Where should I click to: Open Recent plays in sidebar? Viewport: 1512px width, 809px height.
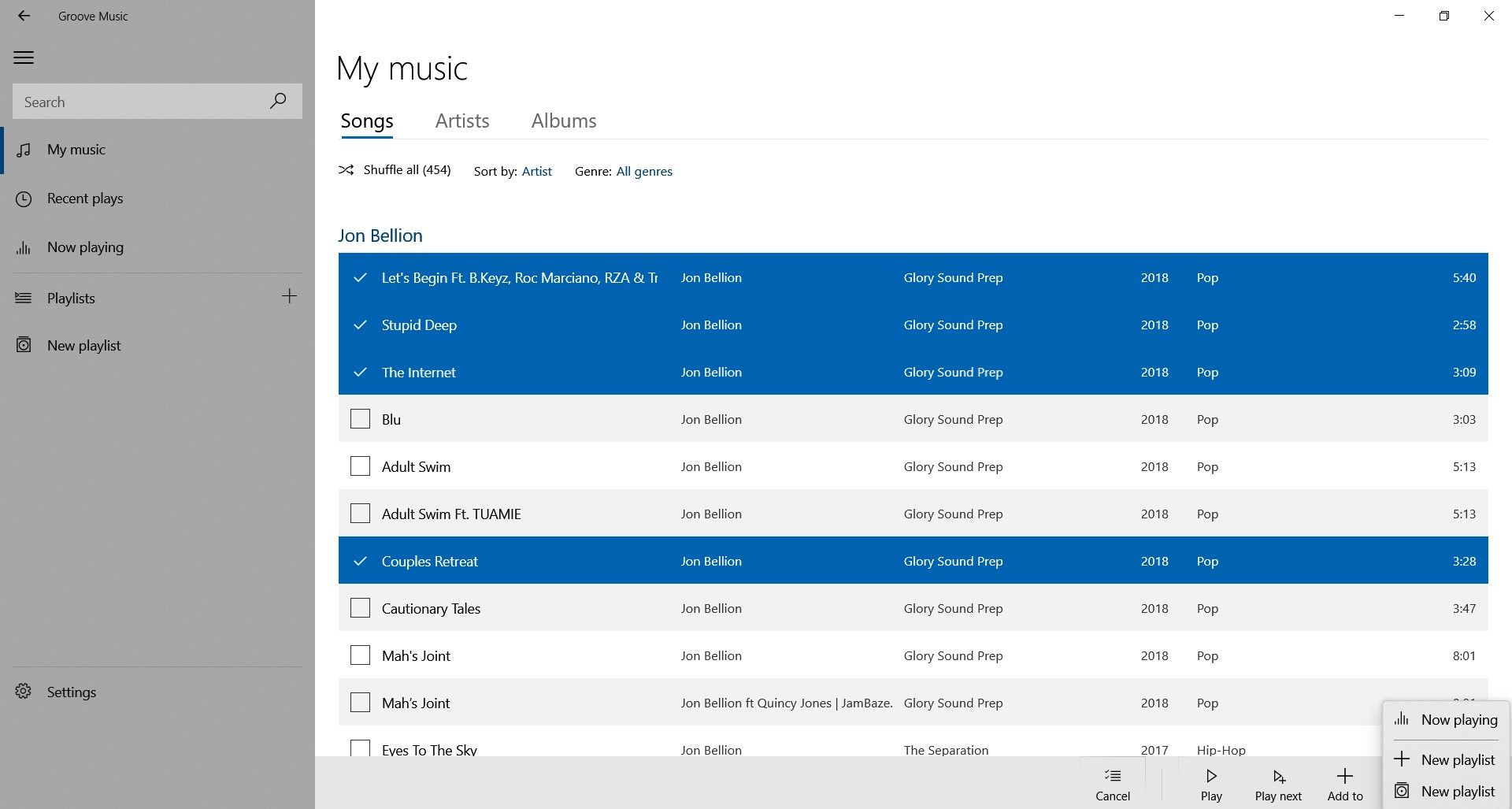[x=157, y=199]
